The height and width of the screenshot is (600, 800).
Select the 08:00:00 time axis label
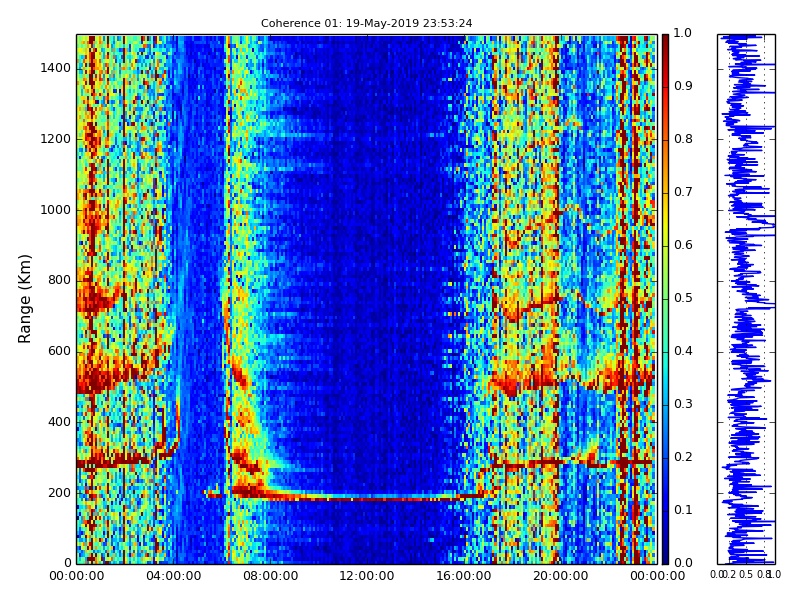coord(270,576)
